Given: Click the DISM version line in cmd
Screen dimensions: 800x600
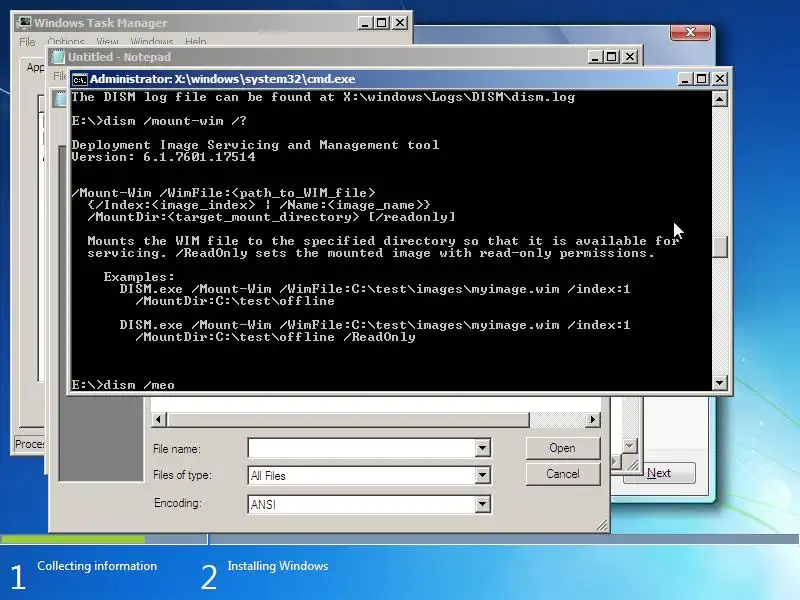Looking at the screenshot, I should point(163,157).
